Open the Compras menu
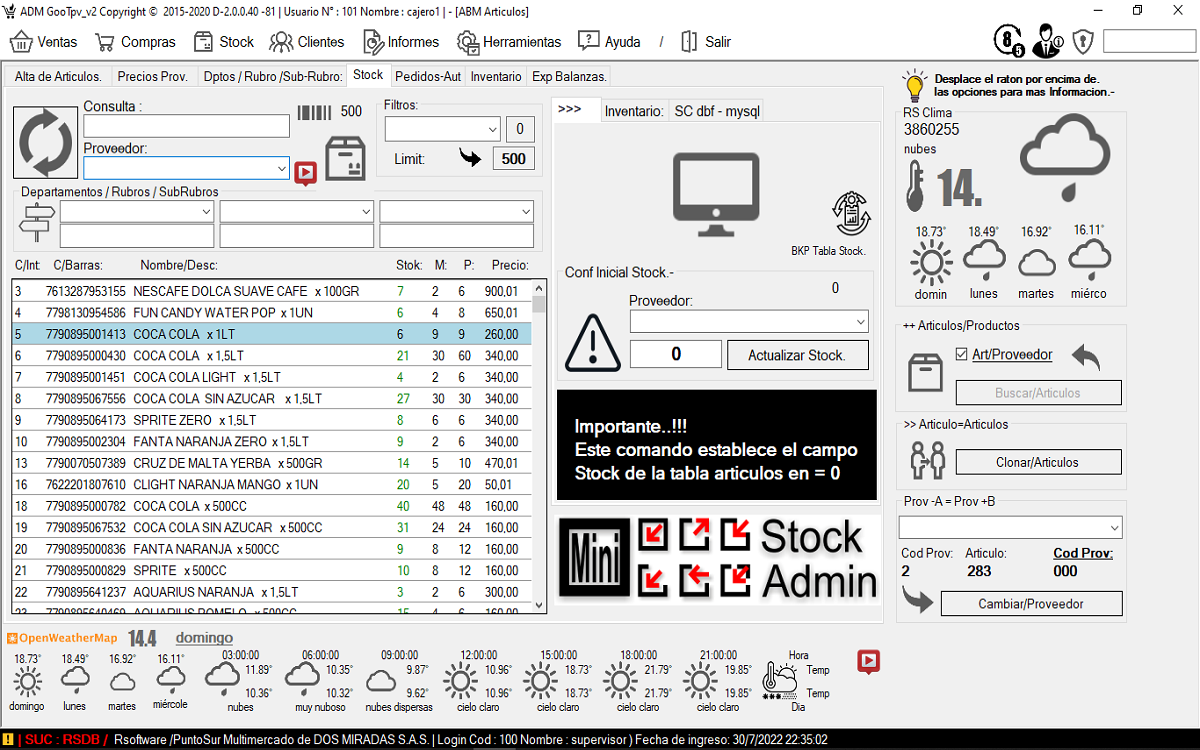 click(x=135, y=42)
